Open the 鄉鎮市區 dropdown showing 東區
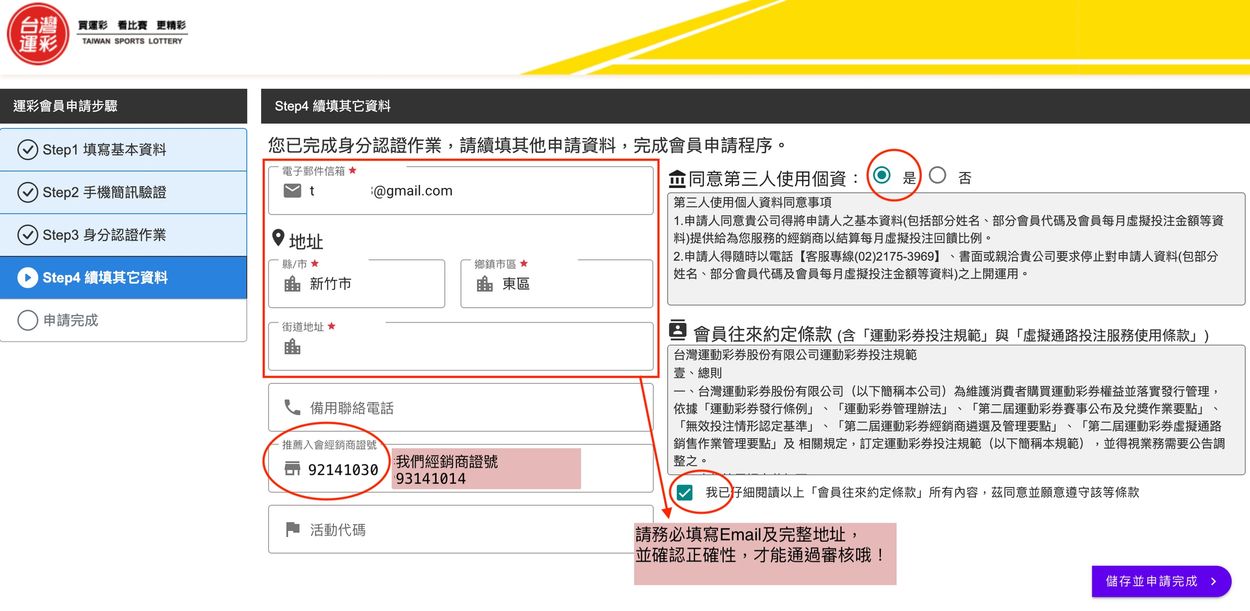This screenshot has width=1250, height=611. (556, 284)
